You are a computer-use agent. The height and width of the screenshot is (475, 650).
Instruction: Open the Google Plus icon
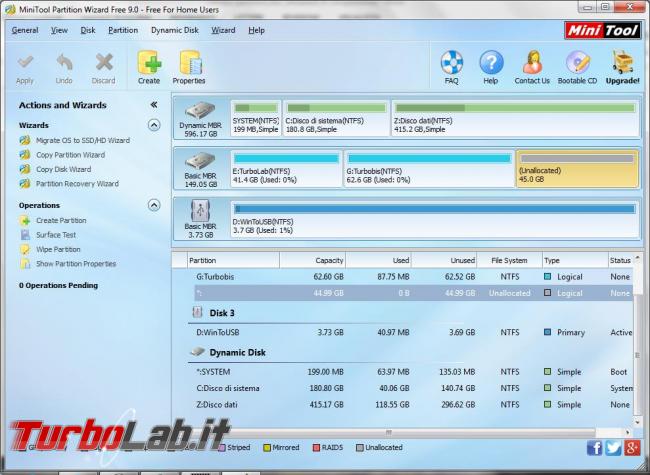(x=632, y=448)
